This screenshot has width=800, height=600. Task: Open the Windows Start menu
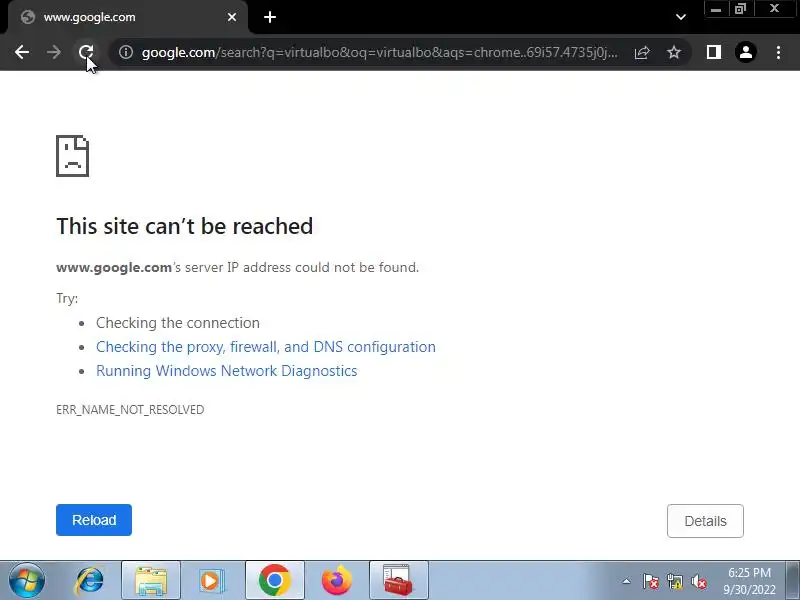pyautogui.click(x=27, y=581)
